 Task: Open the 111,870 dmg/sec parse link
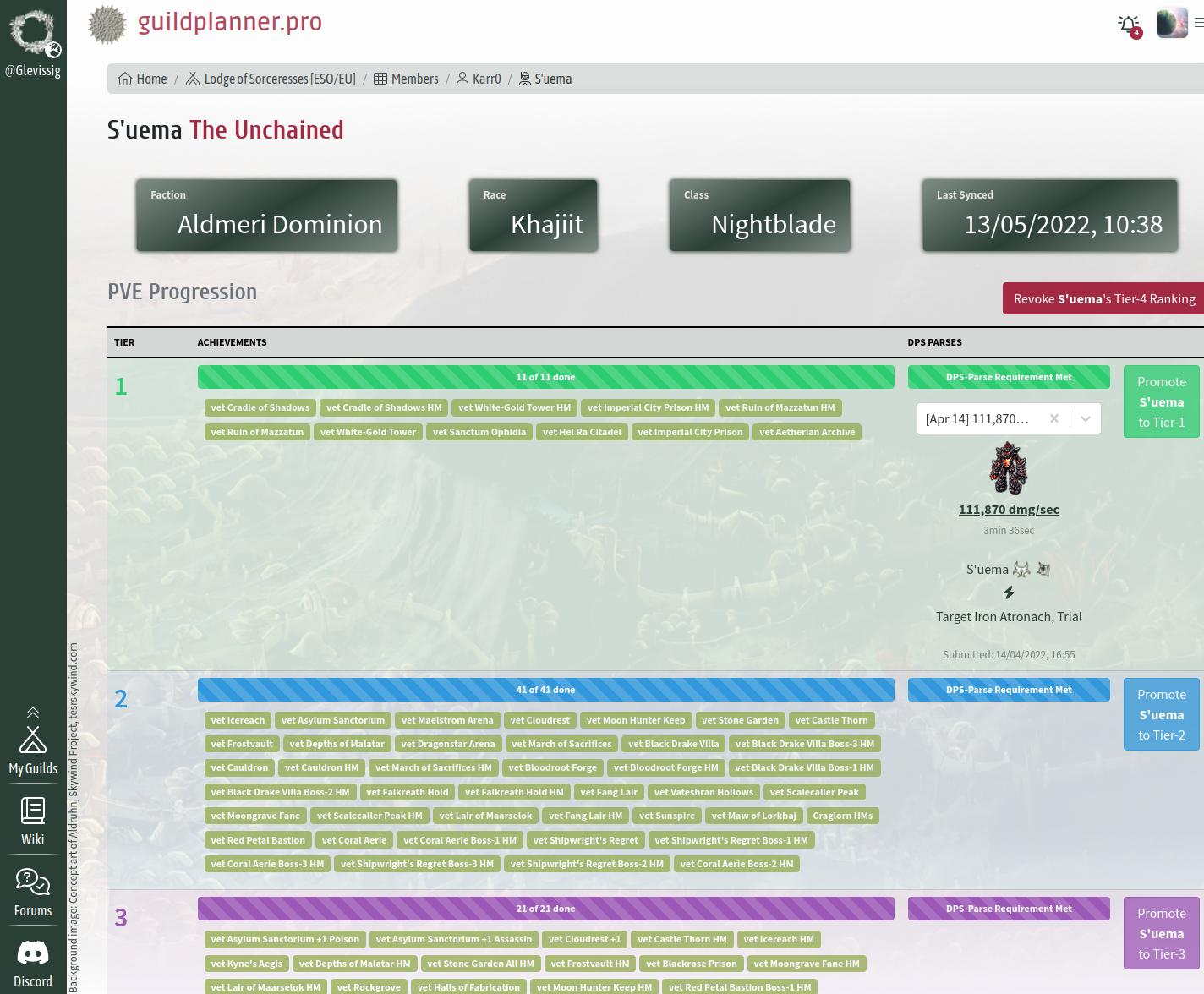click(1009, 509)
